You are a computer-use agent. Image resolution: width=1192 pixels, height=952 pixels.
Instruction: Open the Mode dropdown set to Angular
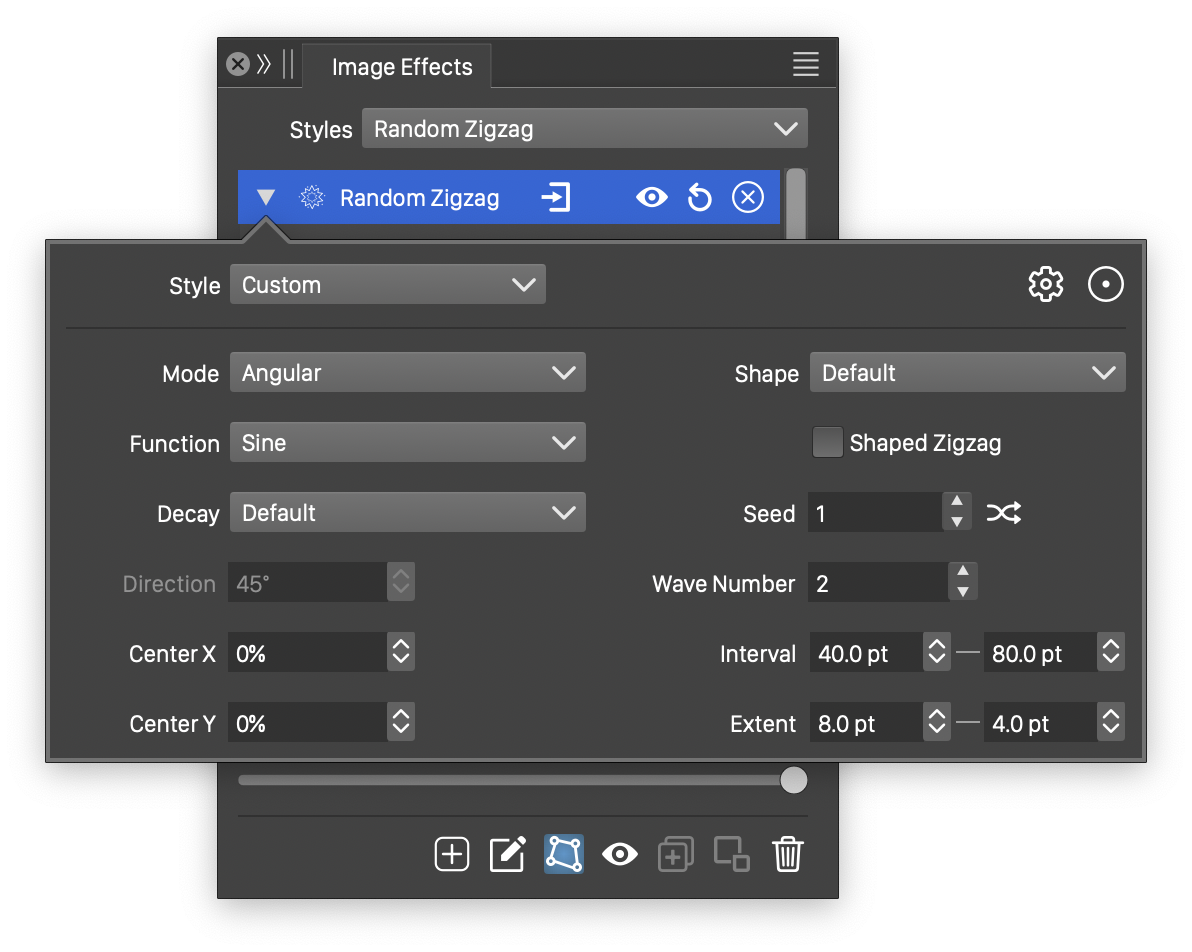point(408,373)
